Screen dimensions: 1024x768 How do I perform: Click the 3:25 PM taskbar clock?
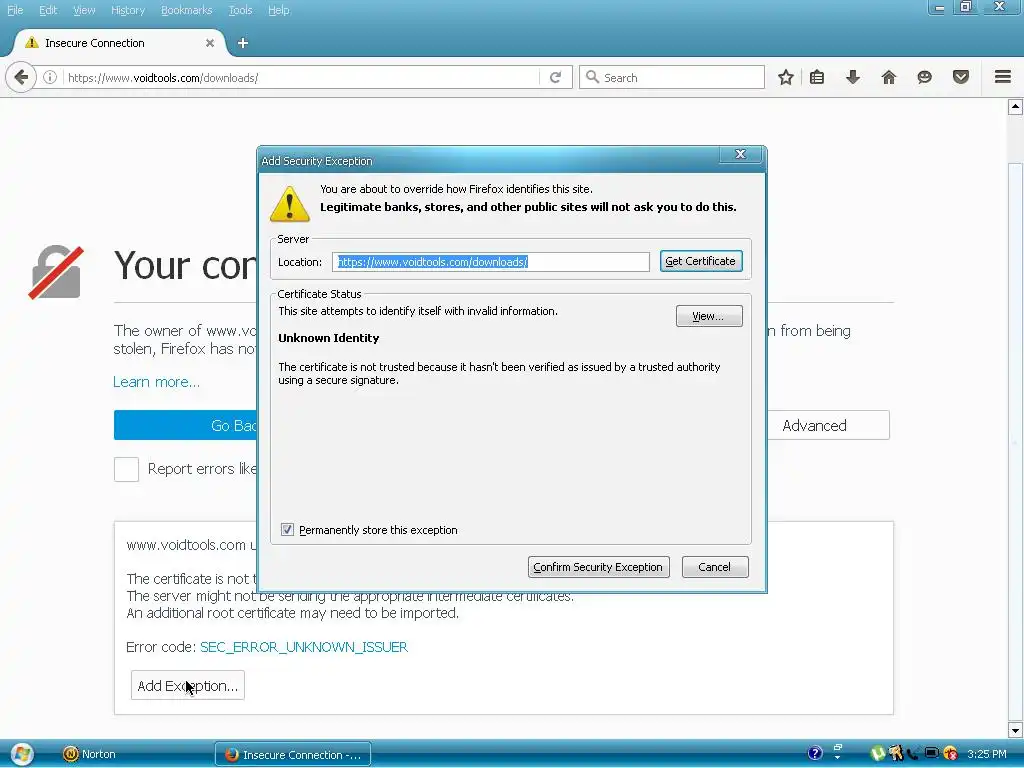[x=986, y=754]
